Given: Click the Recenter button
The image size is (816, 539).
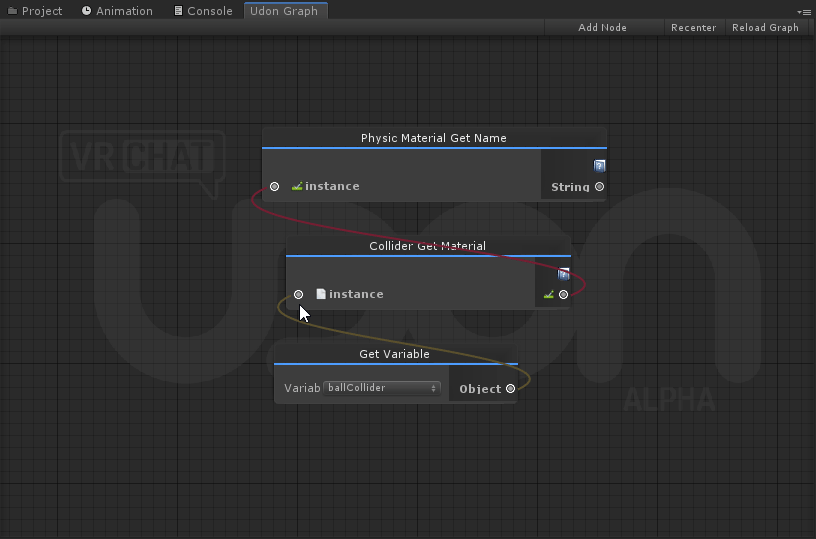Looking at the screenshot, I should pyautogui.click(x=693, y=28).
